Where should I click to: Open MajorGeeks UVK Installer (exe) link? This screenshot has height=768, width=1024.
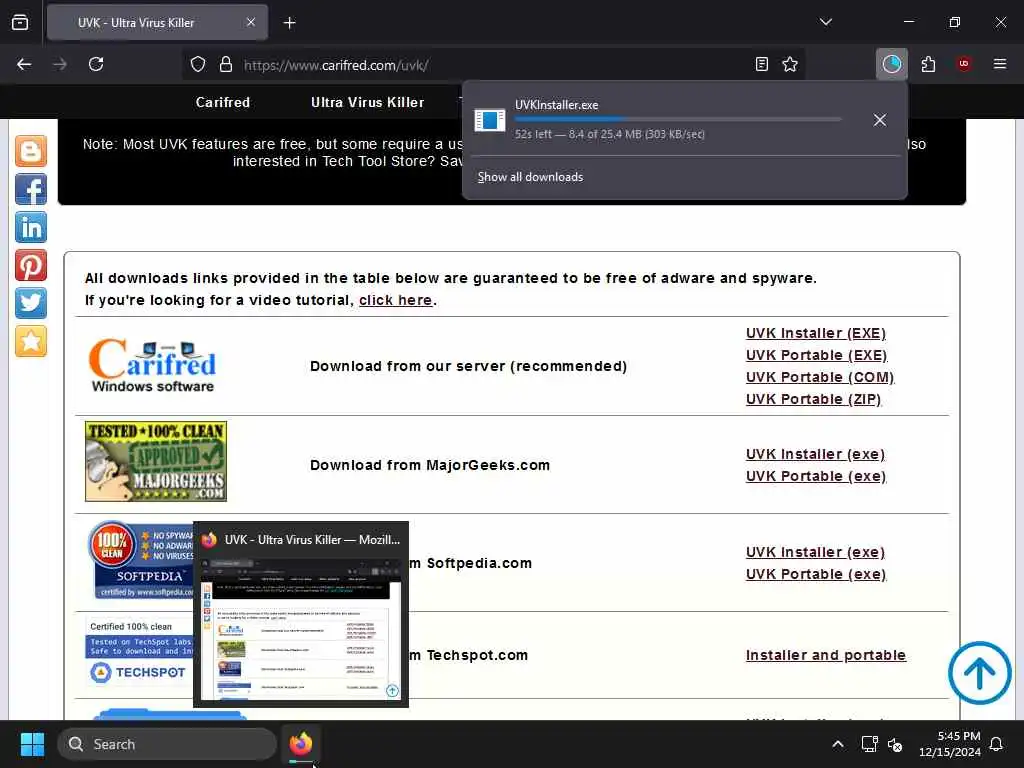point(815,455)
